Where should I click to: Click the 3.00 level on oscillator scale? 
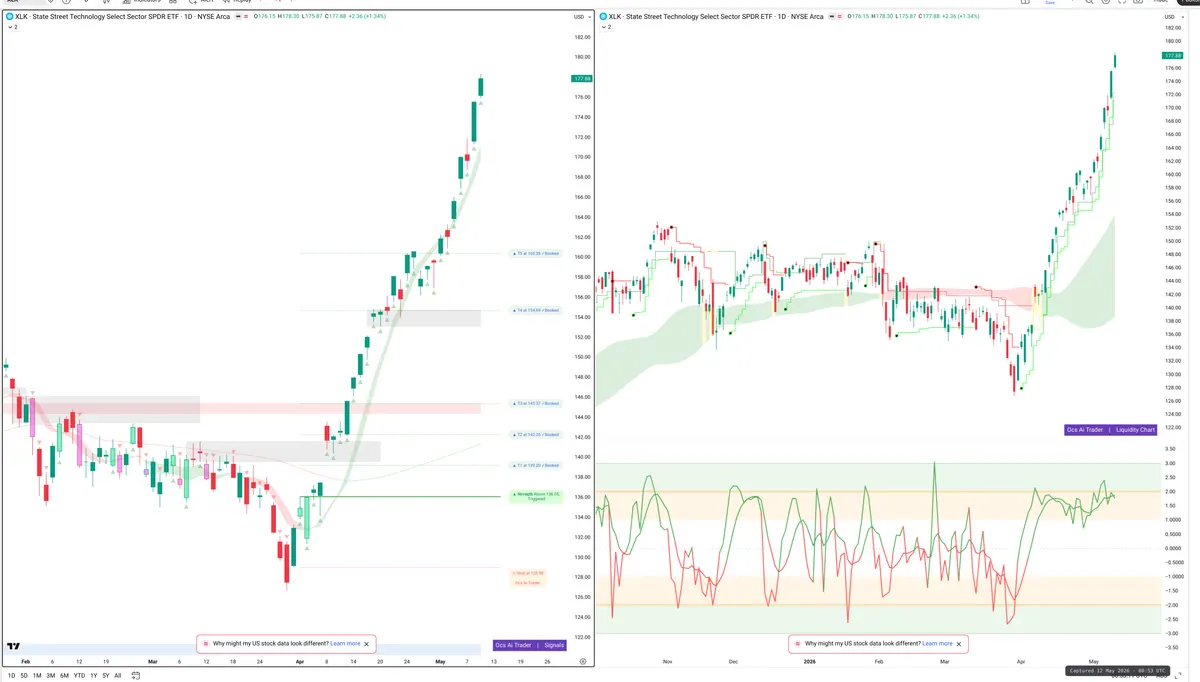pos(1170,464)
